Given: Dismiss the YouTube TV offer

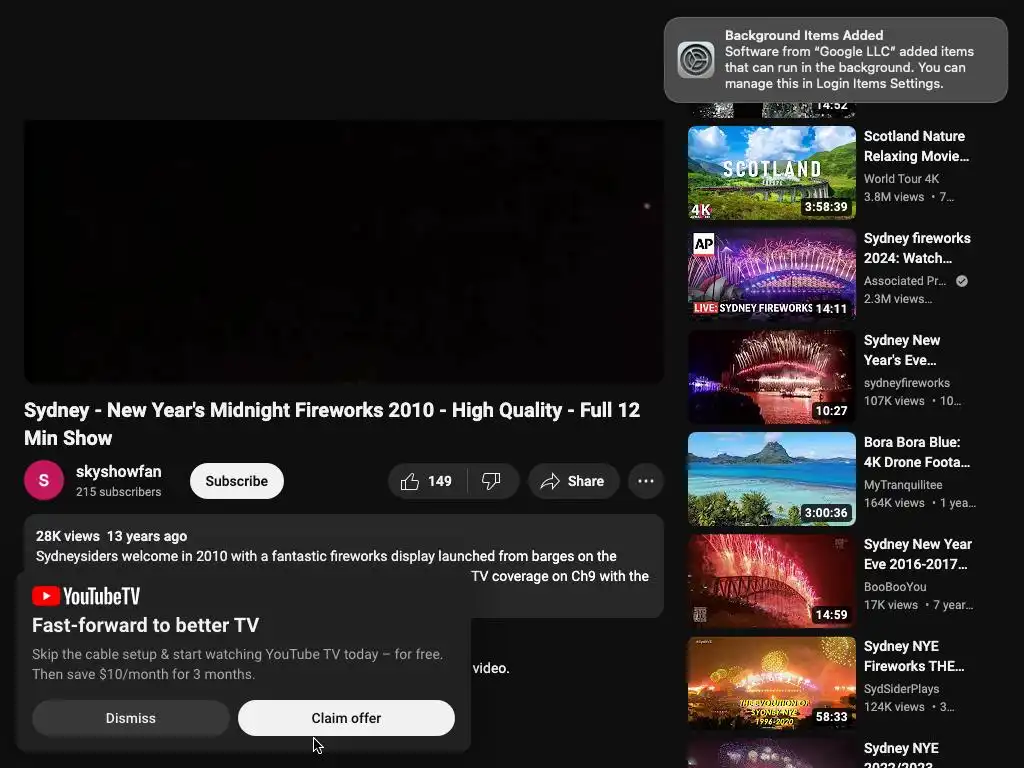Looking at the screenshot, I should [131, 718].
